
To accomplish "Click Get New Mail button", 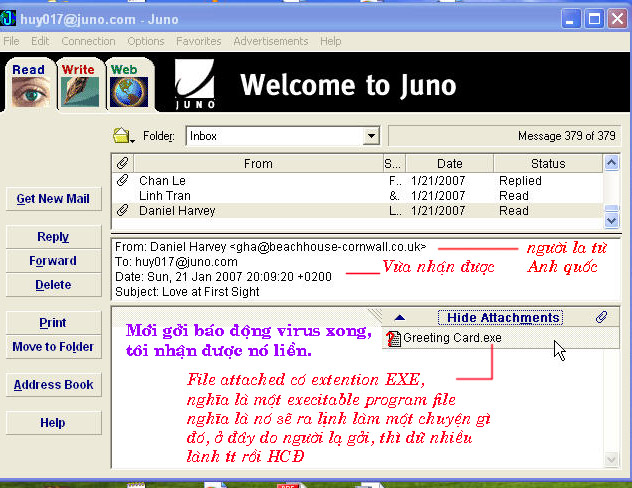I will click(53, 199).
